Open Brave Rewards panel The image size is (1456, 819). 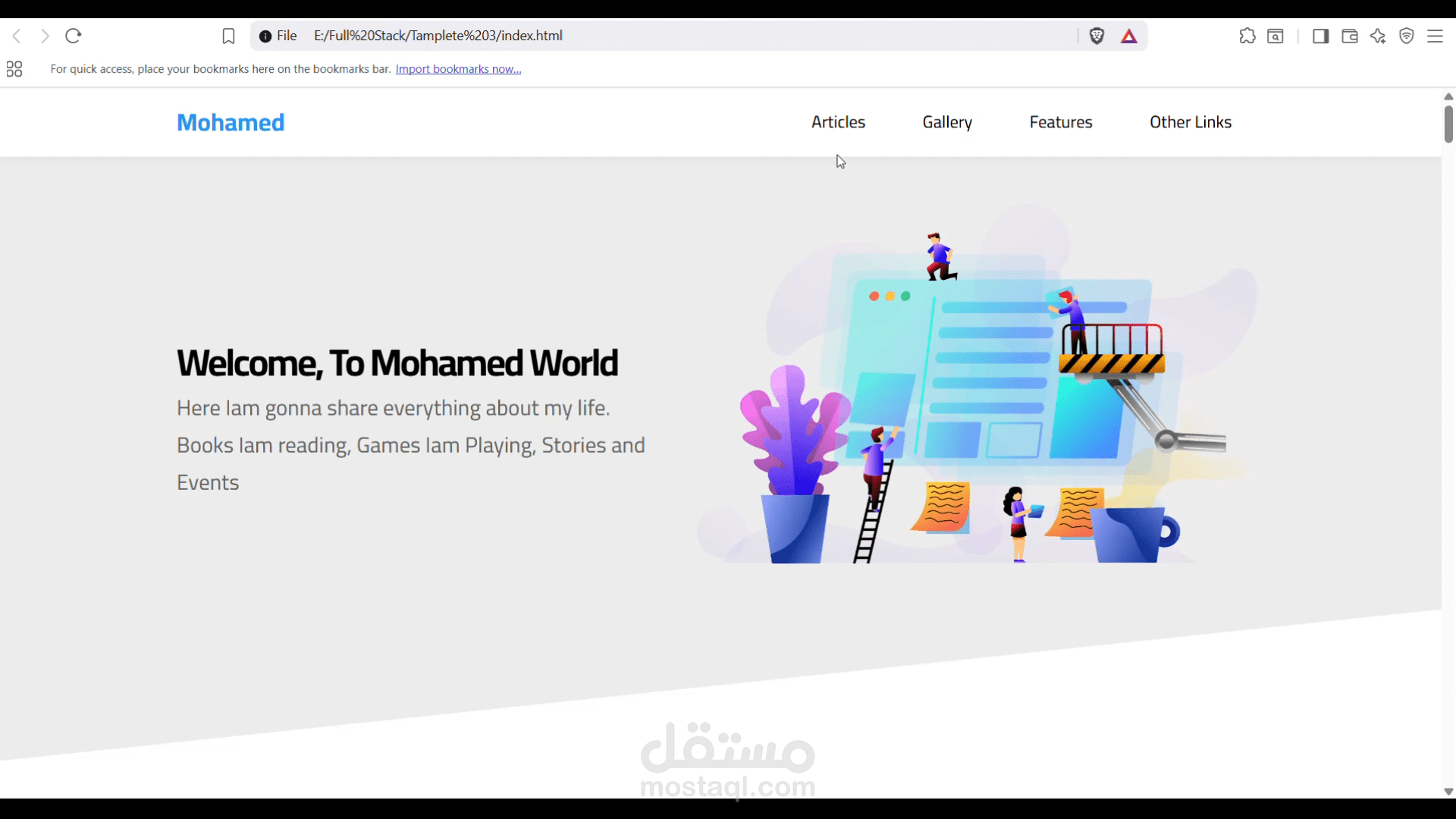[1129, 36]
